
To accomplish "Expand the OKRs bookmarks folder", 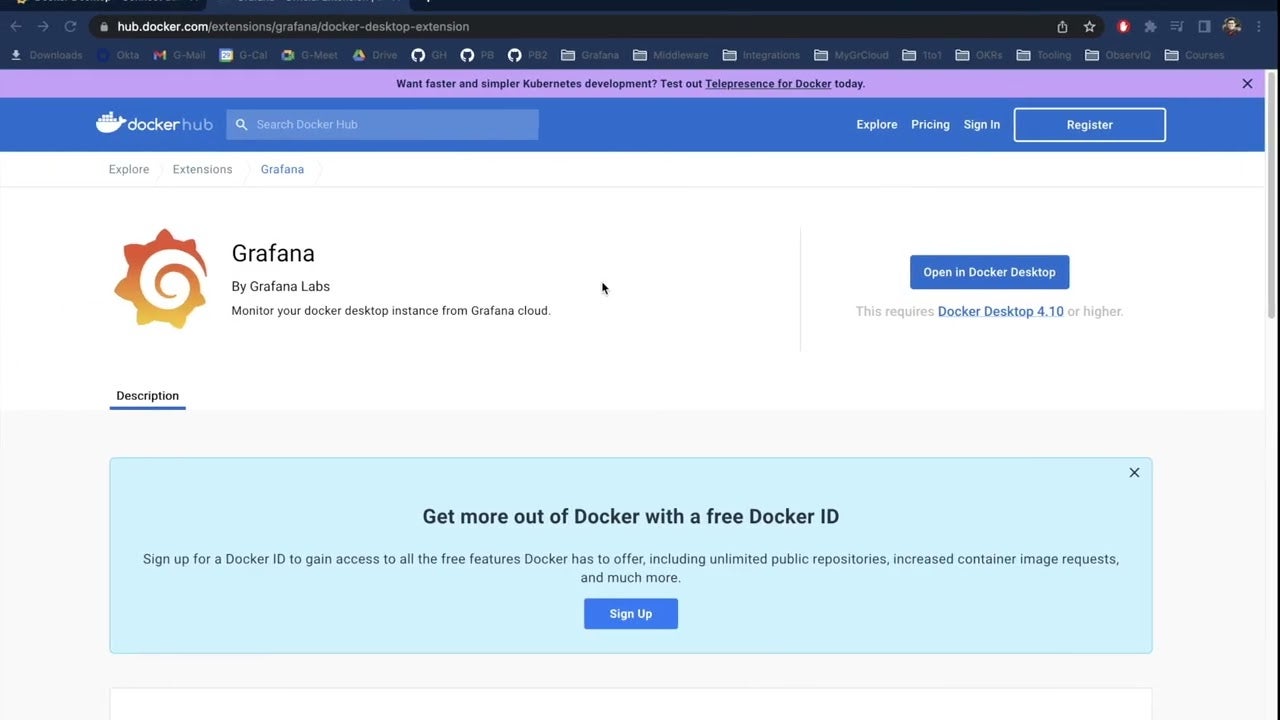I will [x=979, y=55].
